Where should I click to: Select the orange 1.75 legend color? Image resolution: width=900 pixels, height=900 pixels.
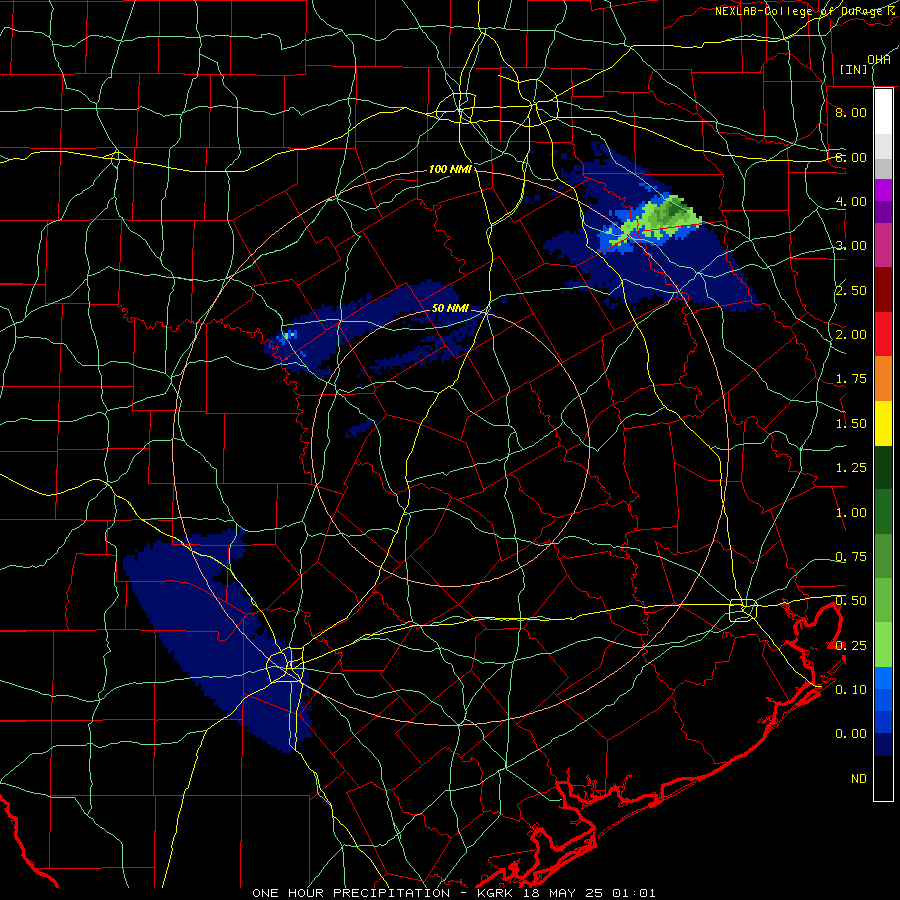click(x=883, y=378)
